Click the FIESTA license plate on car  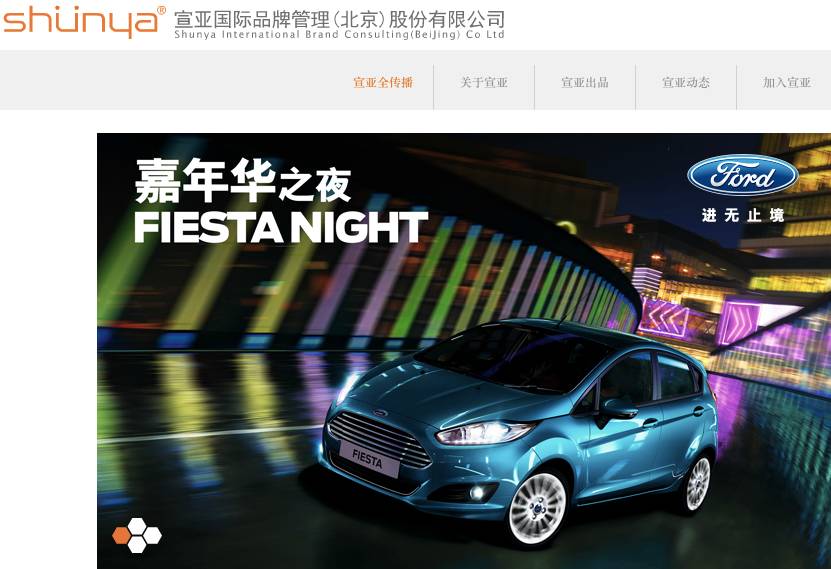369,459
